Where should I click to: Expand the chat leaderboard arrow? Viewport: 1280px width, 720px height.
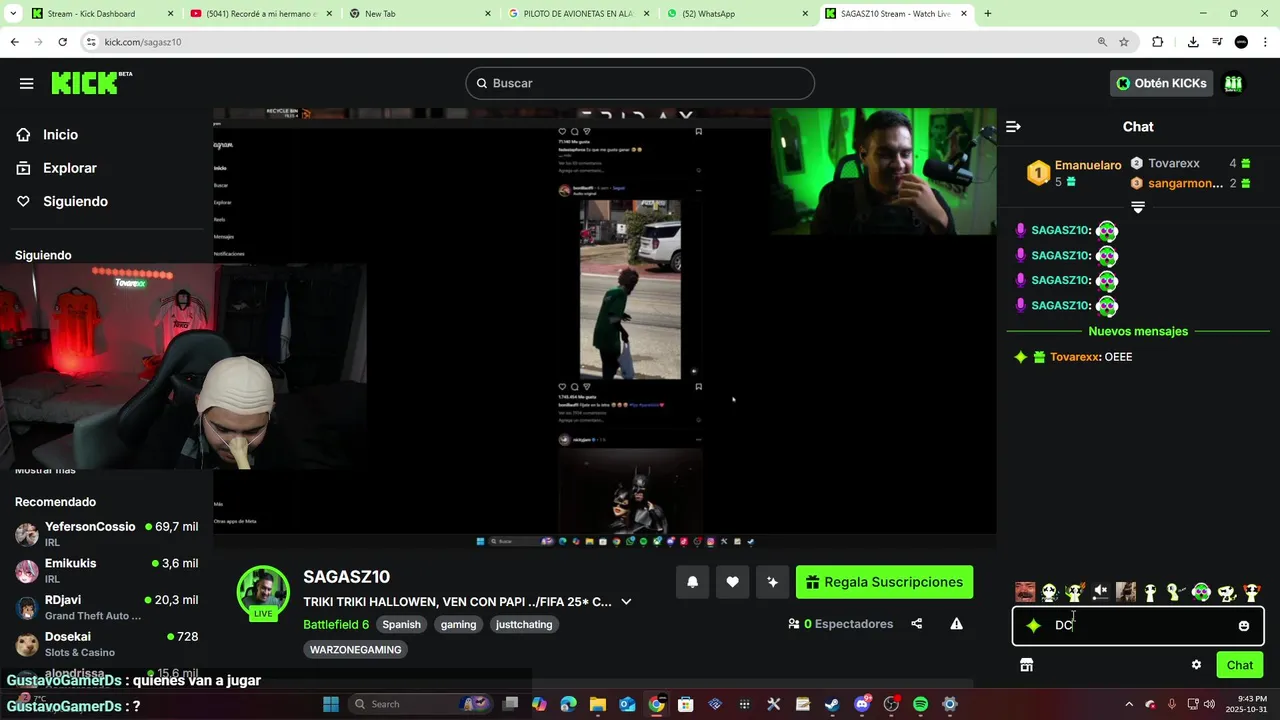tap(1137, 207)
